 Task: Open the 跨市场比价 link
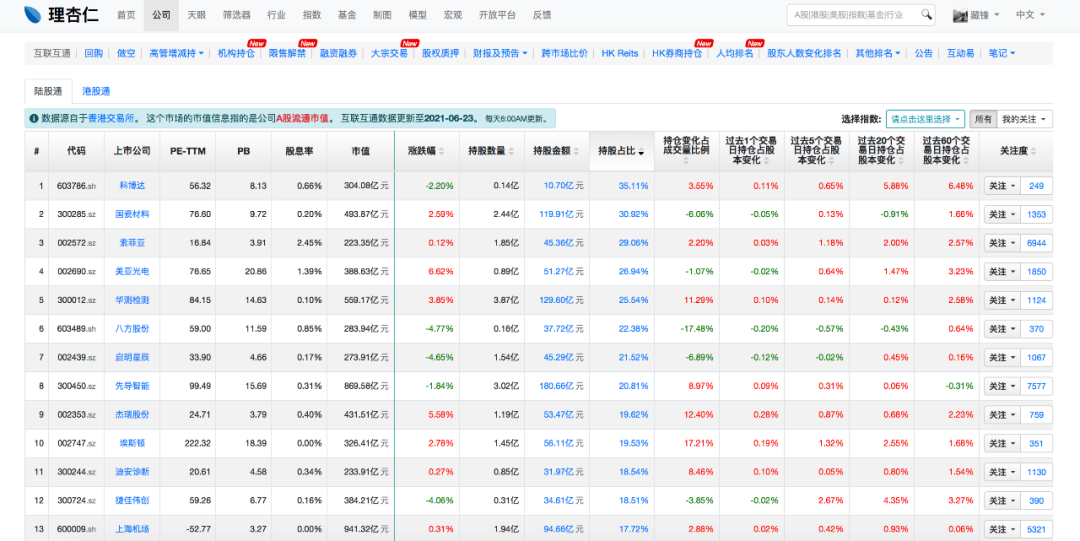[565, 53]
